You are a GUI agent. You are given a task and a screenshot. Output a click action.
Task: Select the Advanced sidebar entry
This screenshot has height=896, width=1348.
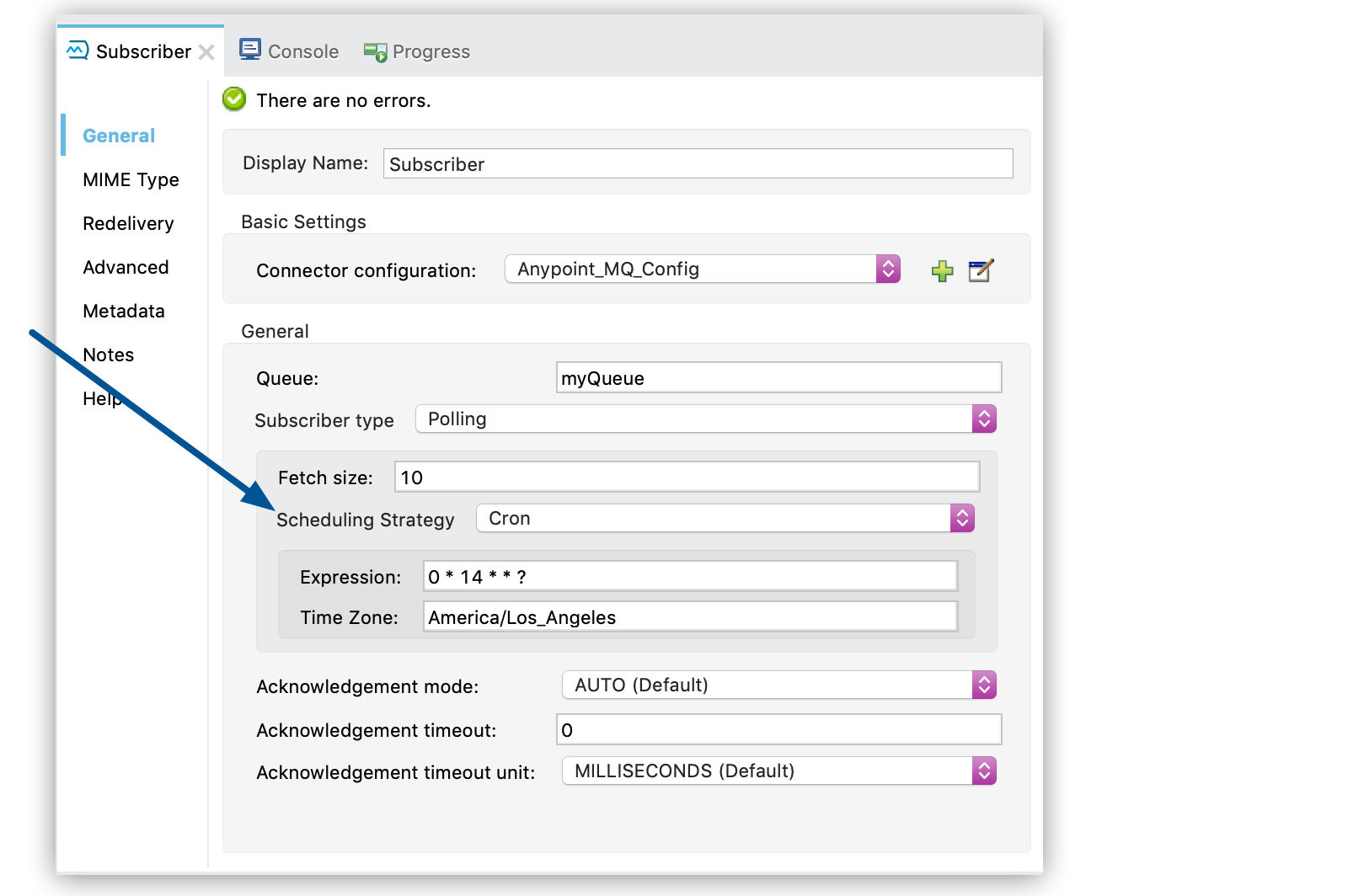(126, 267)
